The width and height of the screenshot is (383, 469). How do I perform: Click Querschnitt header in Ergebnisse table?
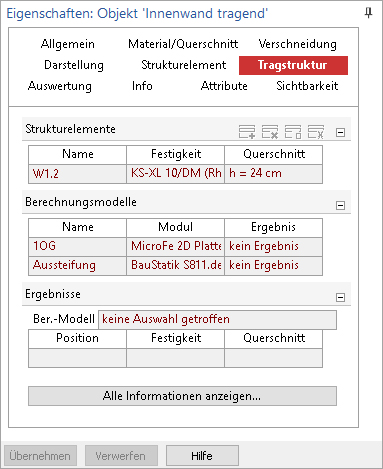tap(274, 338)
